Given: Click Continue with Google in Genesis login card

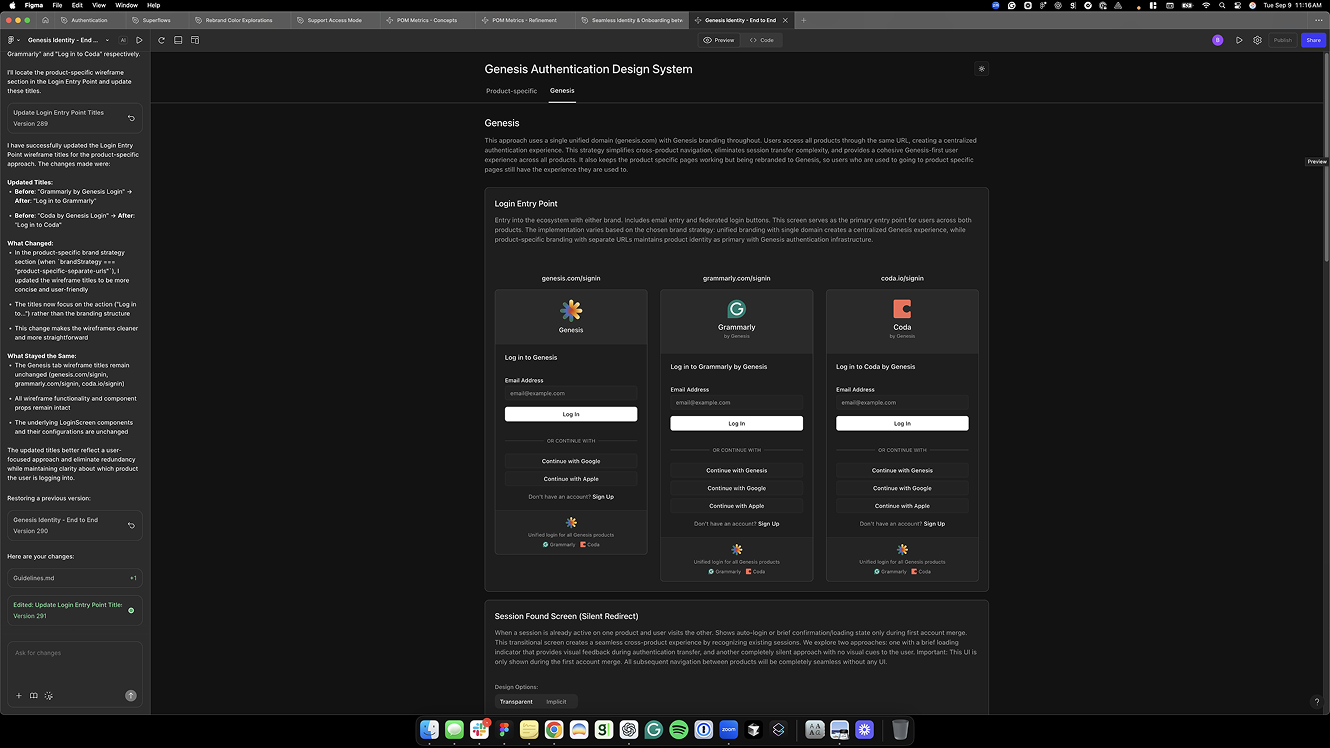Looking at the screenshot, I should 571,461.
